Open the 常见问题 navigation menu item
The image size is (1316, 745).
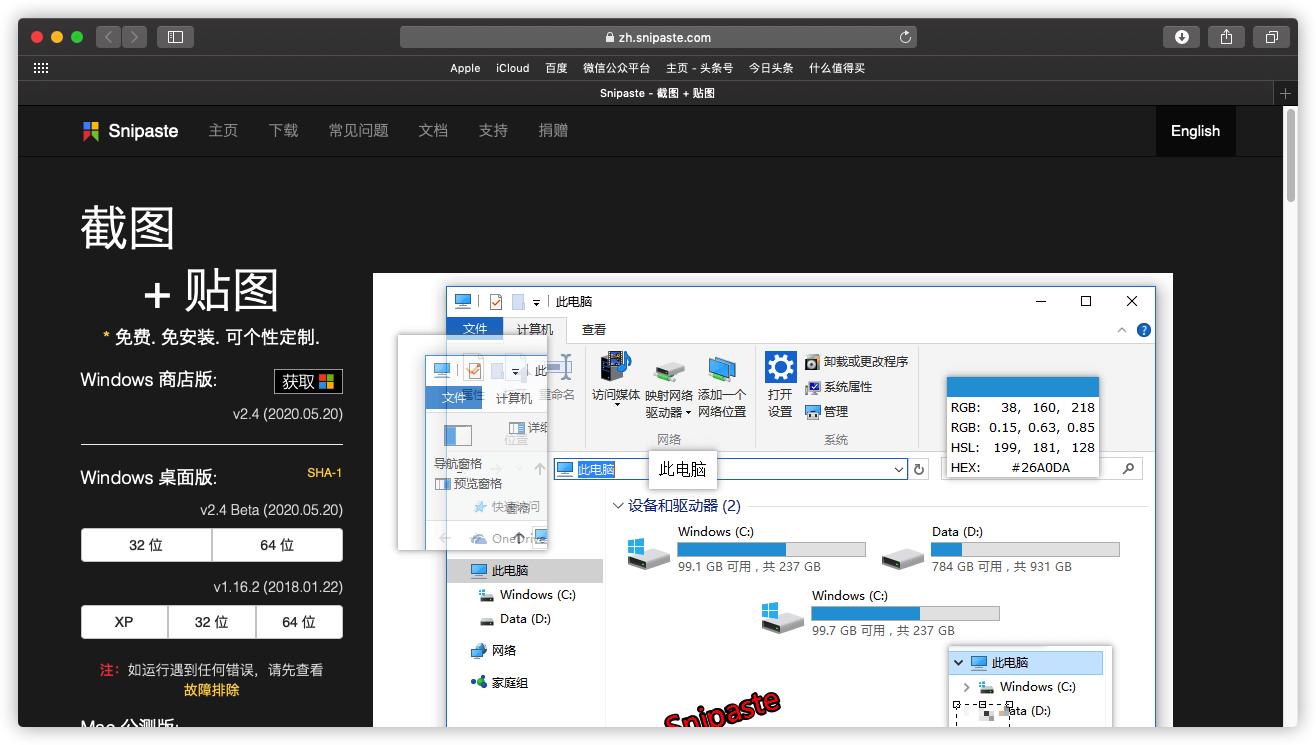358,131
